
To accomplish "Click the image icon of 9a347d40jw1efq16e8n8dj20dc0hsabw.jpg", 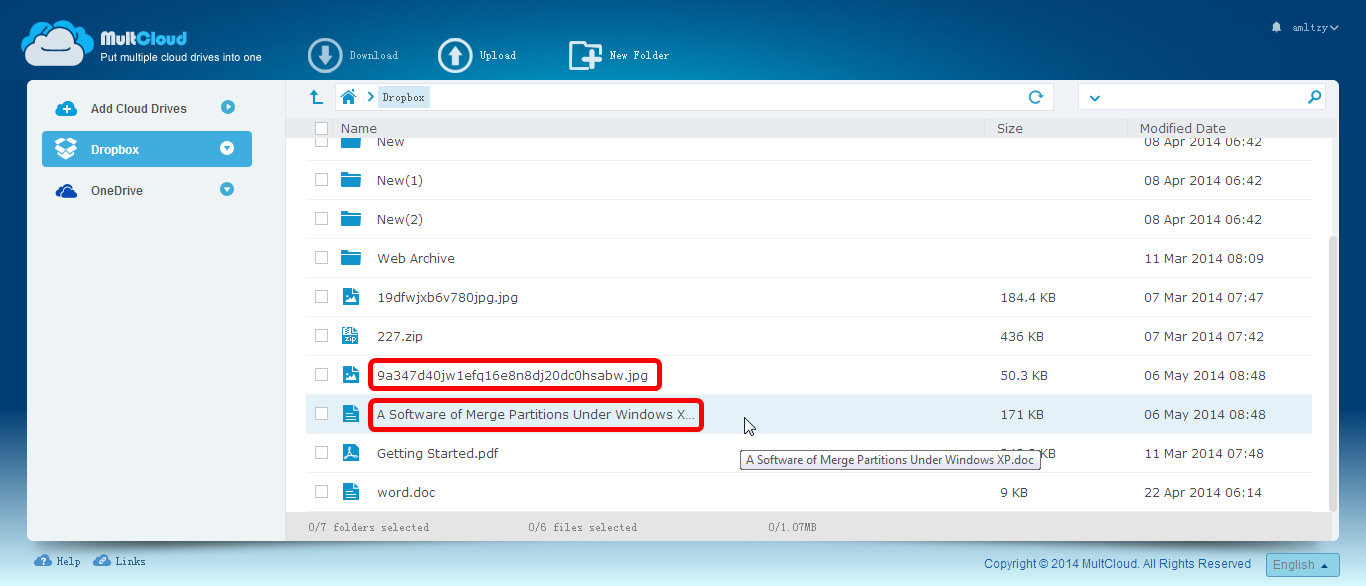I will point(350,375).
